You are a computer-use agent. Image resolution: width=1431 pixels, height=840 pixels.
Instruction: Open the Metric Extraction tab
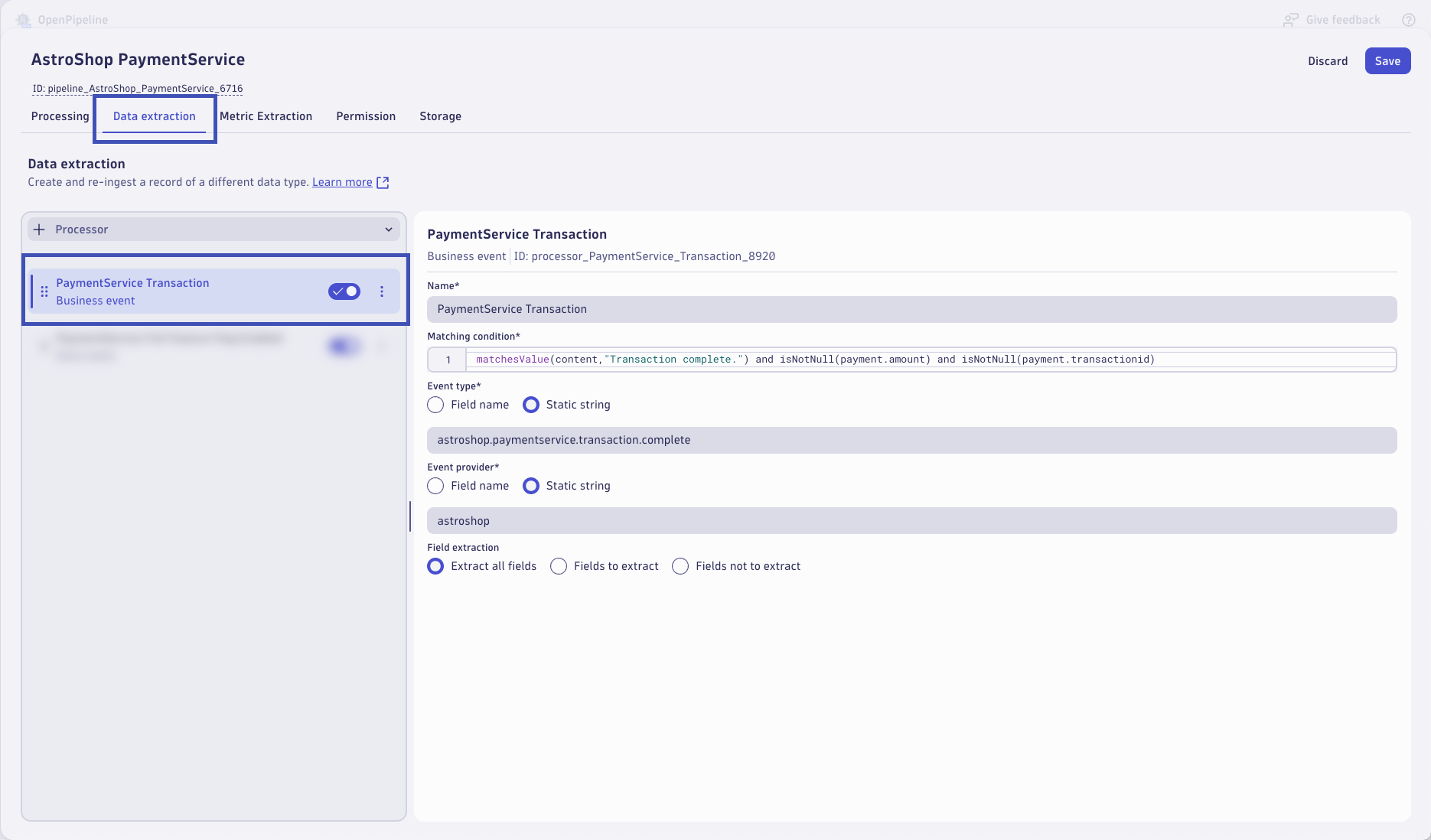point(266,116)
